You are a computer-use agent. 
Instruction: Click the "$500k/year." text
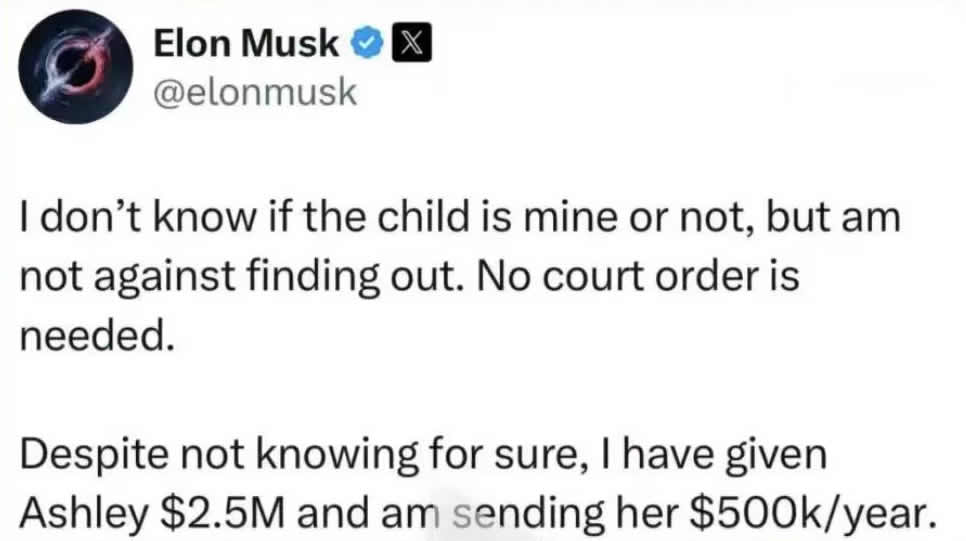pyautogui.click(x=814, y=513)
